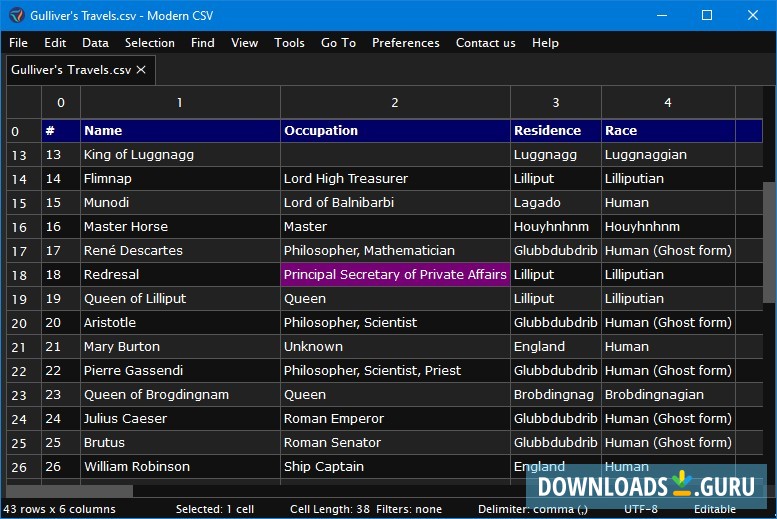Open the Go To menu
Viewport: 777px width, 519px height.
338,43
